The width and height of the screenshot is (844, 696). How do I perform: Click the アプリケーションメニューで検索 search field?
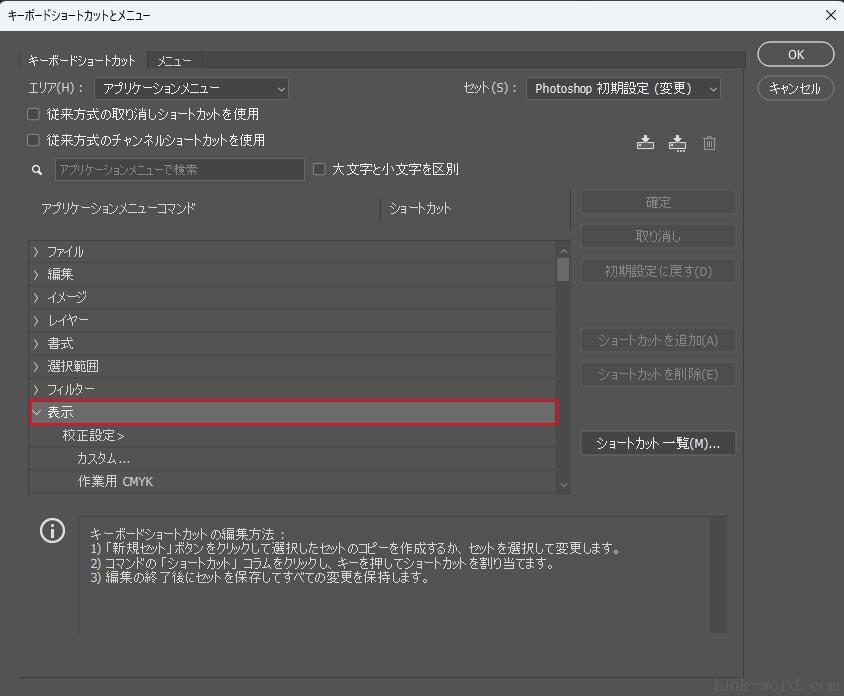[180, 170]
